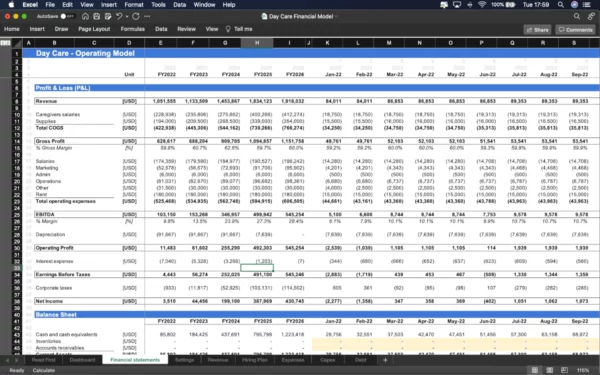Select column E header
The image size is (600, 375).
click(160, 43)
